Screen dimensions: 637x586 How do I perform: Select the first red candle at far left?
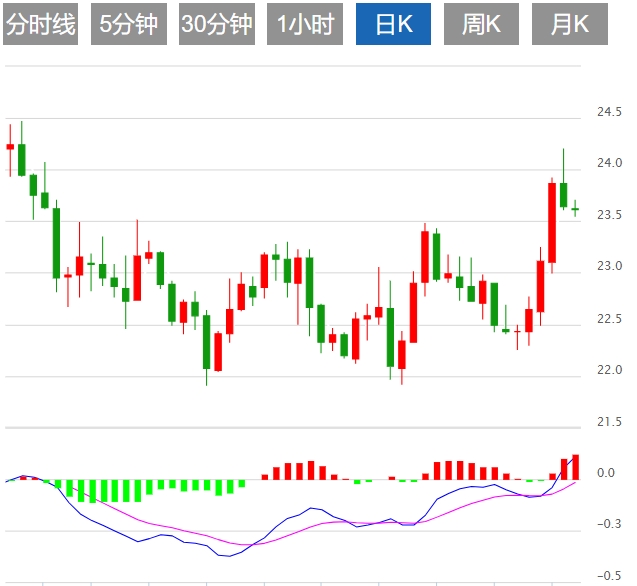click(10, 147)
